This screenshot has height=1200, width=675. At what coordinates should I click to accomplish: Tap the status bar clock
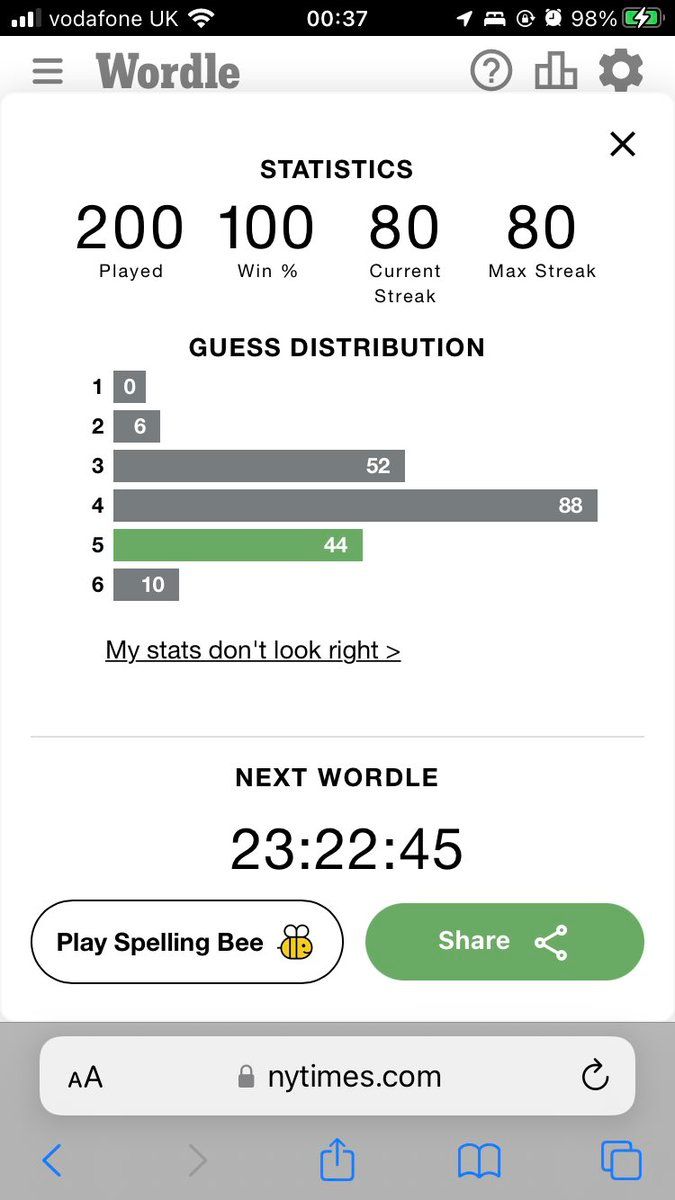tap(337, 18)
